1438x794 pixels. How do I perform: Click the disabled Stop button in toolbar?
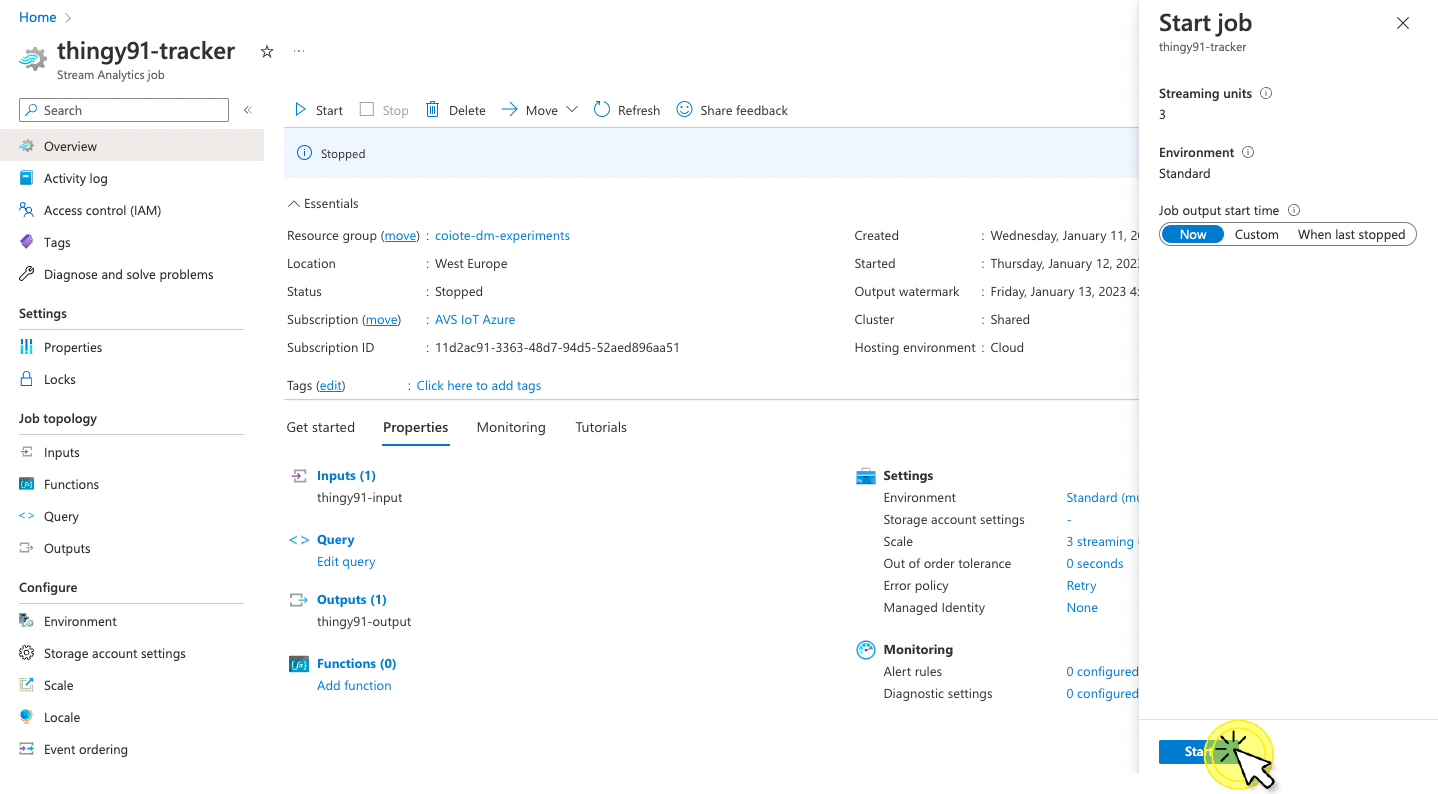click(x=384, y=110)
